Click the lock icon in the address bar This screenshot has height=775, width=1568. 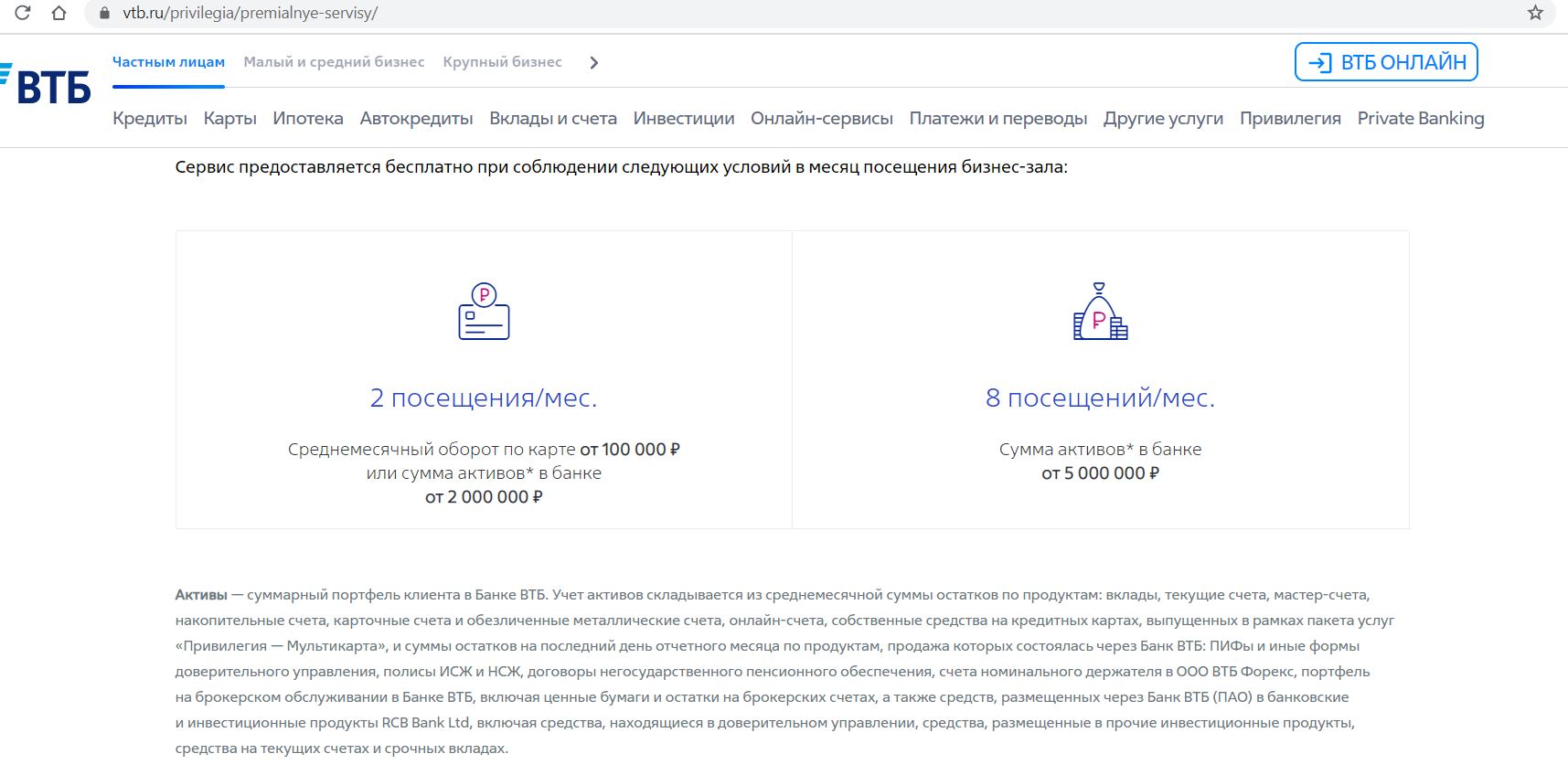(x=104, y=14)
